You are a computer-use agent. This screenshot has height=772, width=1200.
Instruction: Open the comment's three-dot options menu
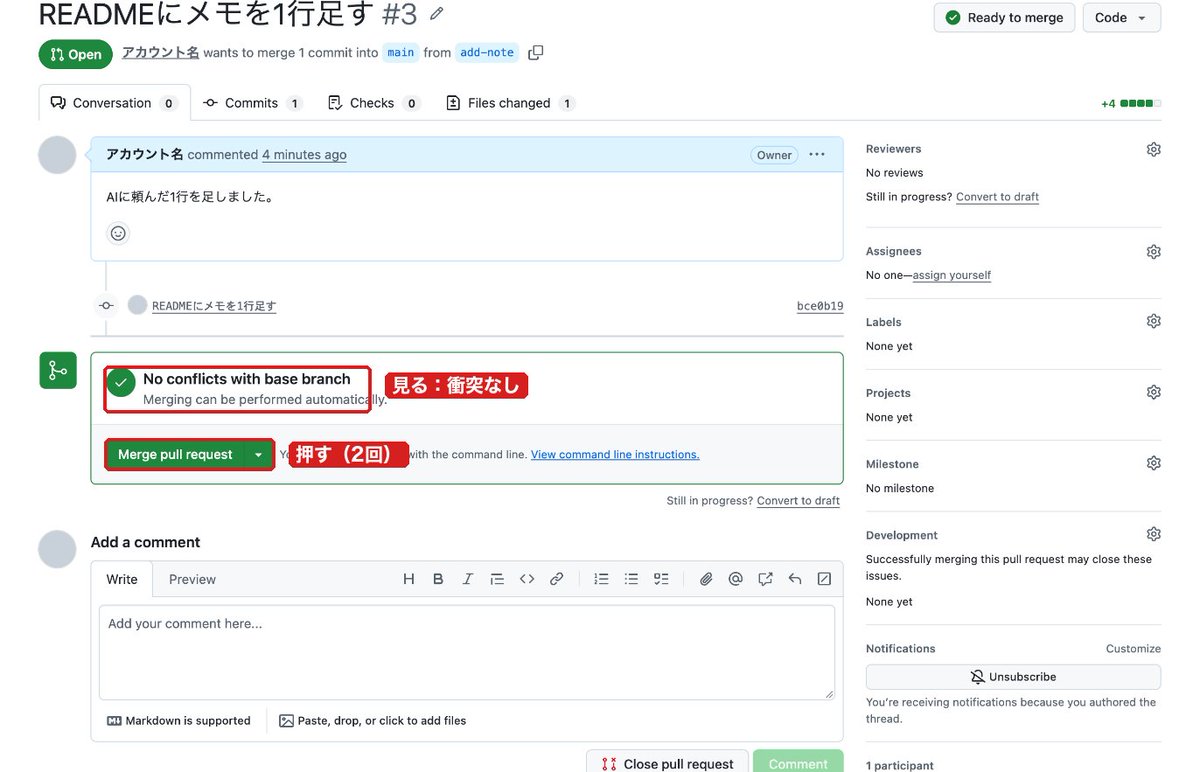tap(817, 154)
